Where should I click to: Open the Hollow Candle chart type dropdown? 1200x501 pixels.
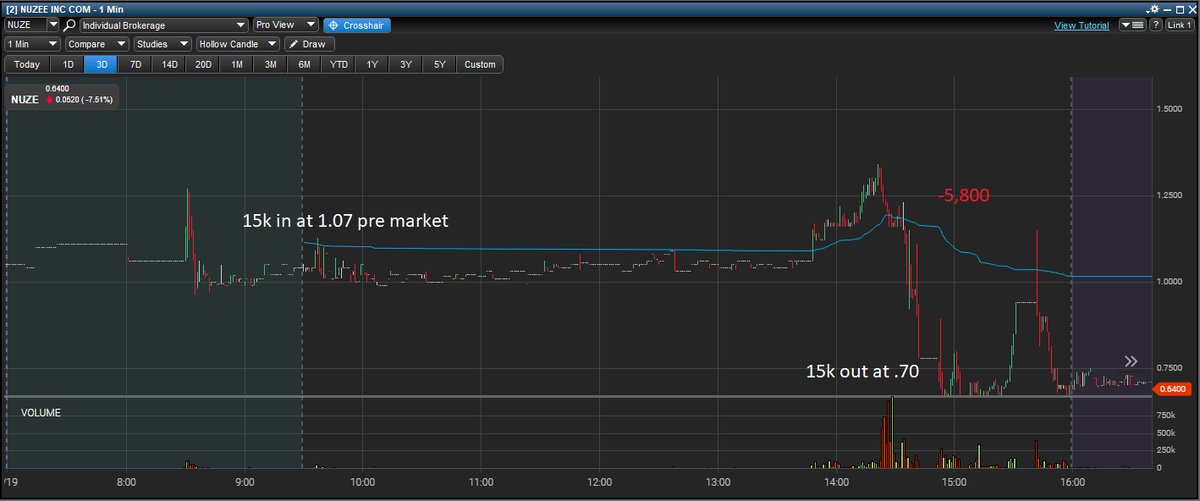tap(238, 44)
